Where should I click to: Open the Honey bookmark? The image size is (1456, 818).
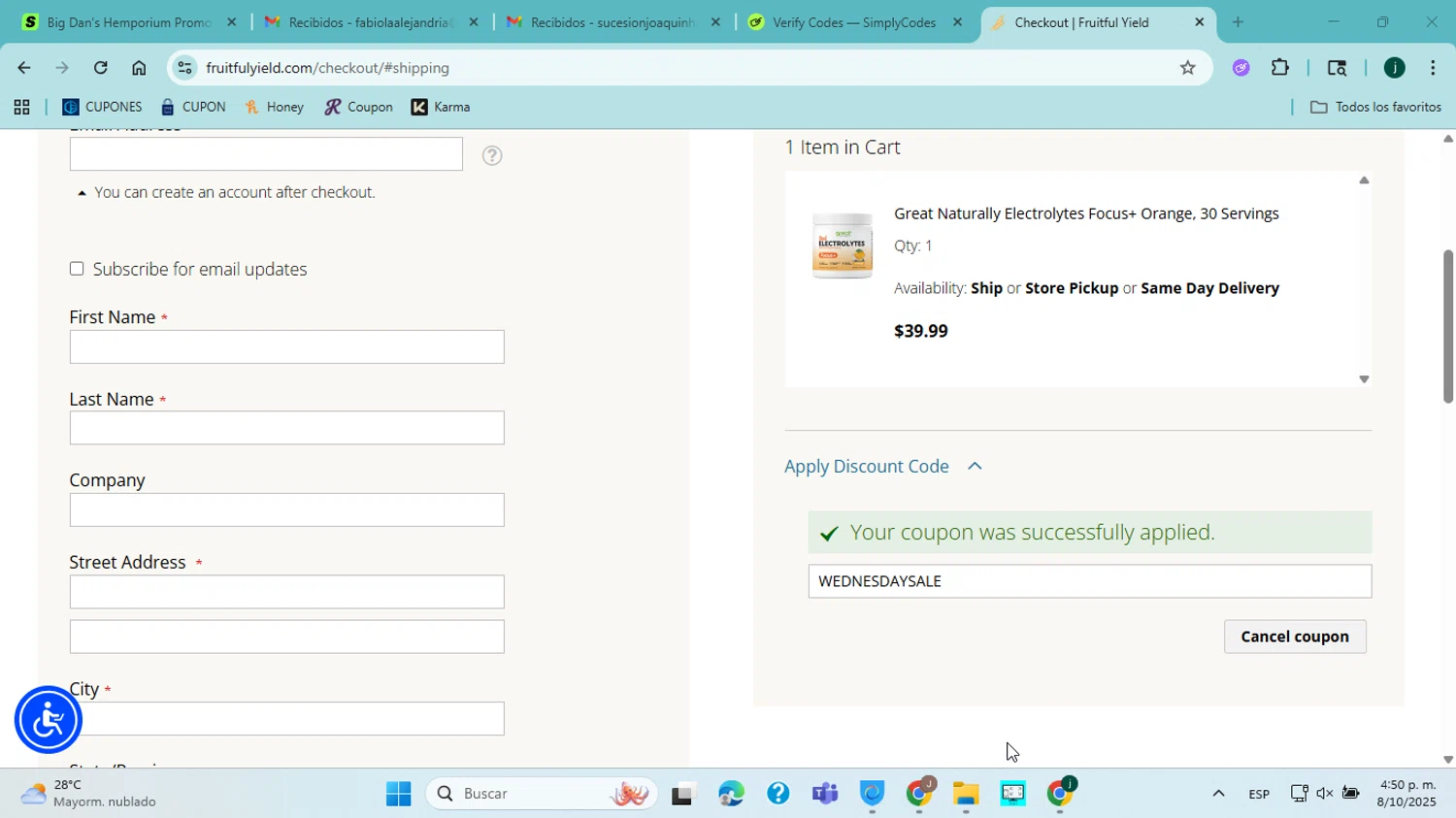coord(275,108)
